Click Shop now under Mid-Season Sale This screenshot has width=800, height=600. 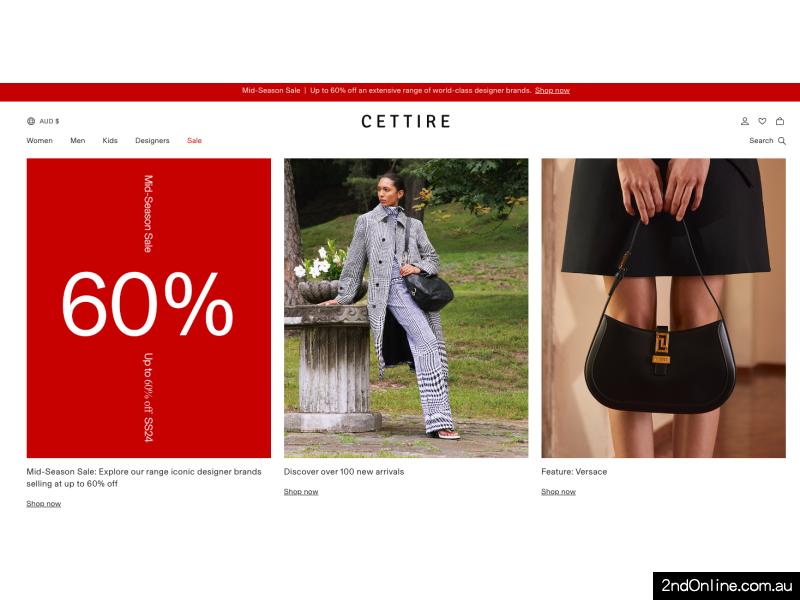pyautogui.click(x=44, y=504)
